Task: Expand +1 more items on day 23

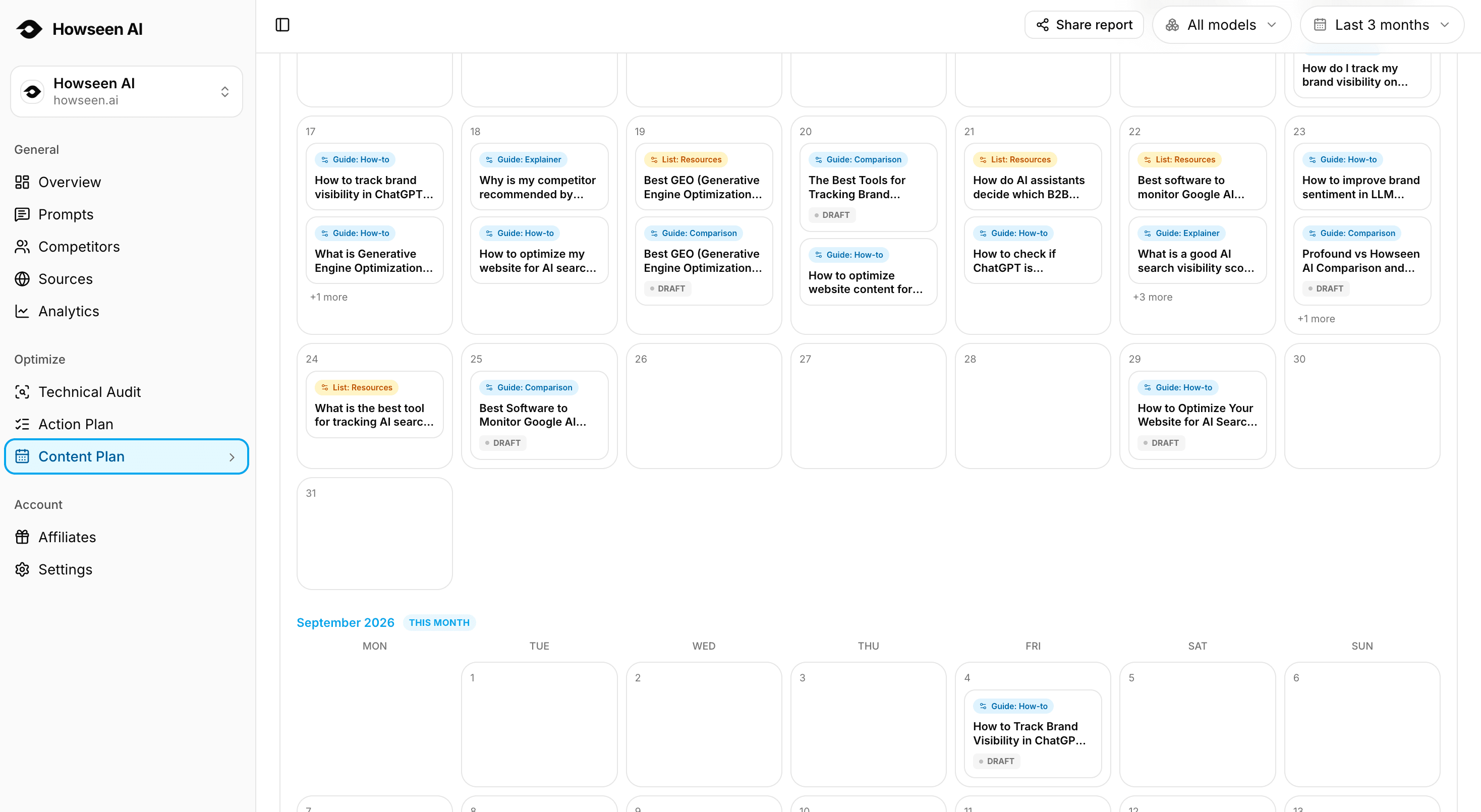Action: point(1316,319)
